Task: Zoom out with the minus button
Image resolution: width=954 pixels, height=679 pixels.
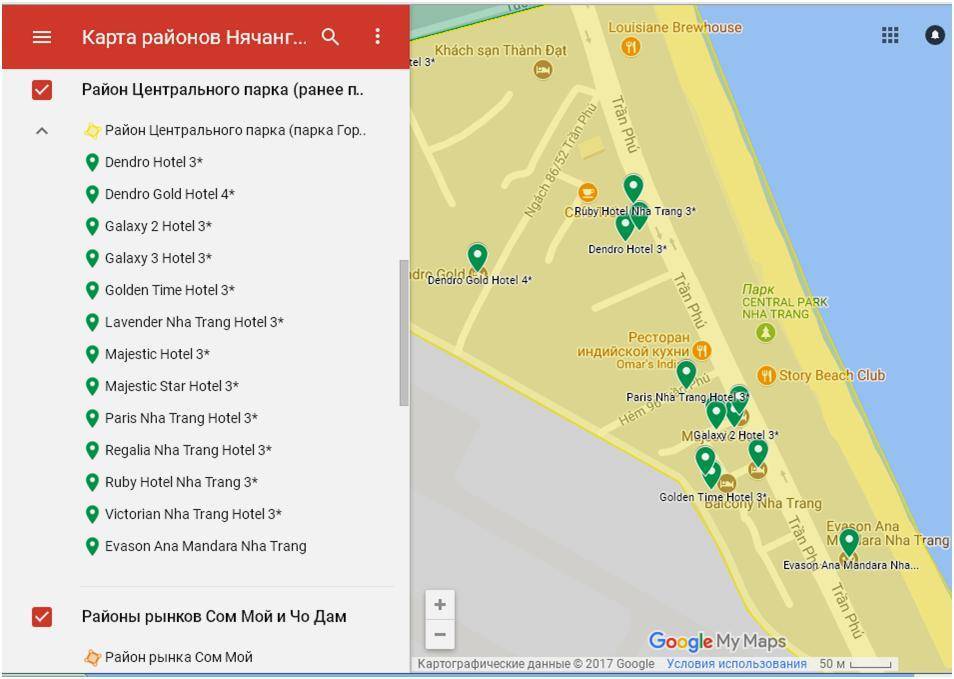Action: [440, 635]
